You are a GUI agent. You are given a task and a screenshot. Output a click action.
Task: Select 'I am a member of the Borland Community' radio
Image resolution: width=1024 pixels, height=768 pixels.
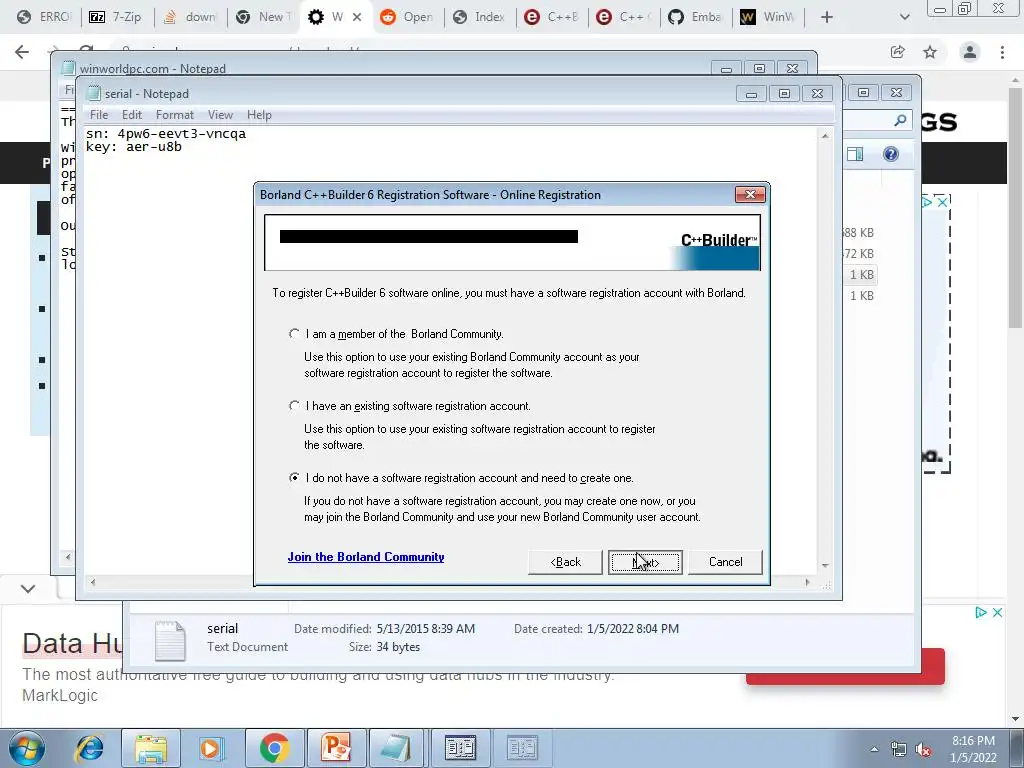[x=294, y=334]
